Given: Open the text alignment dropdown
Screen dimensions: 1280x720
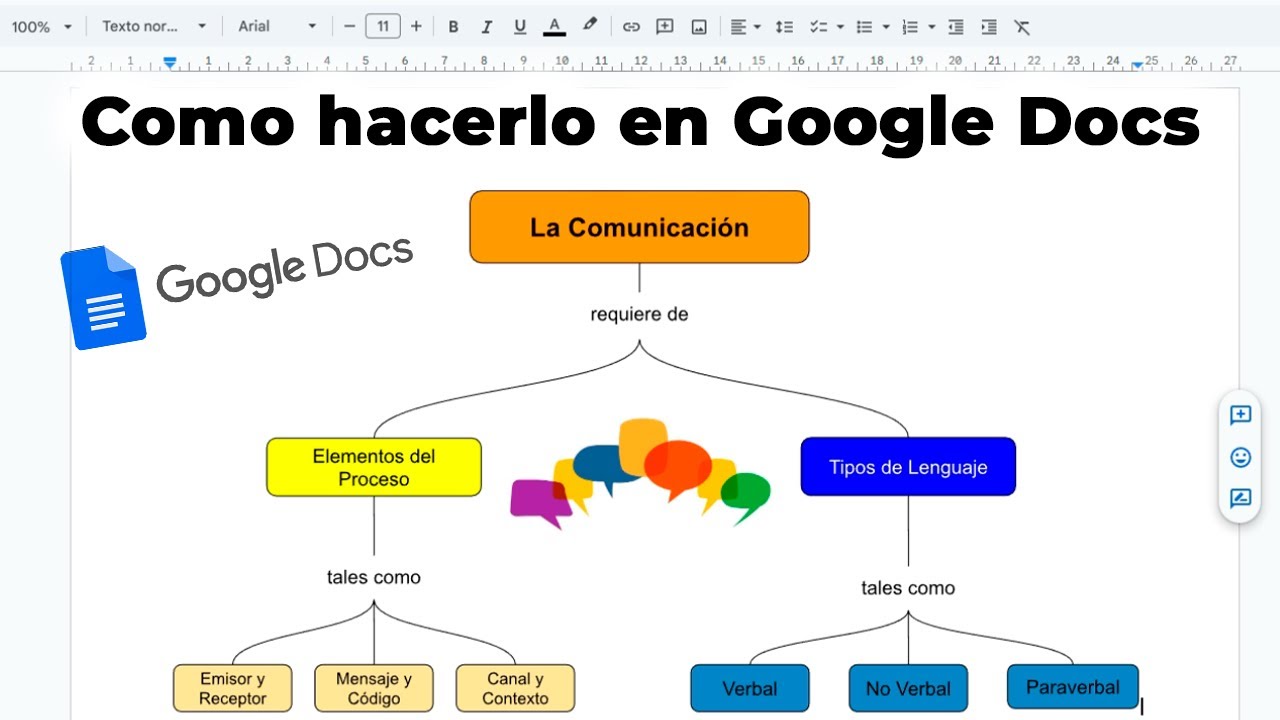Looking at the screenshot, I should click(x=744, y=27).
